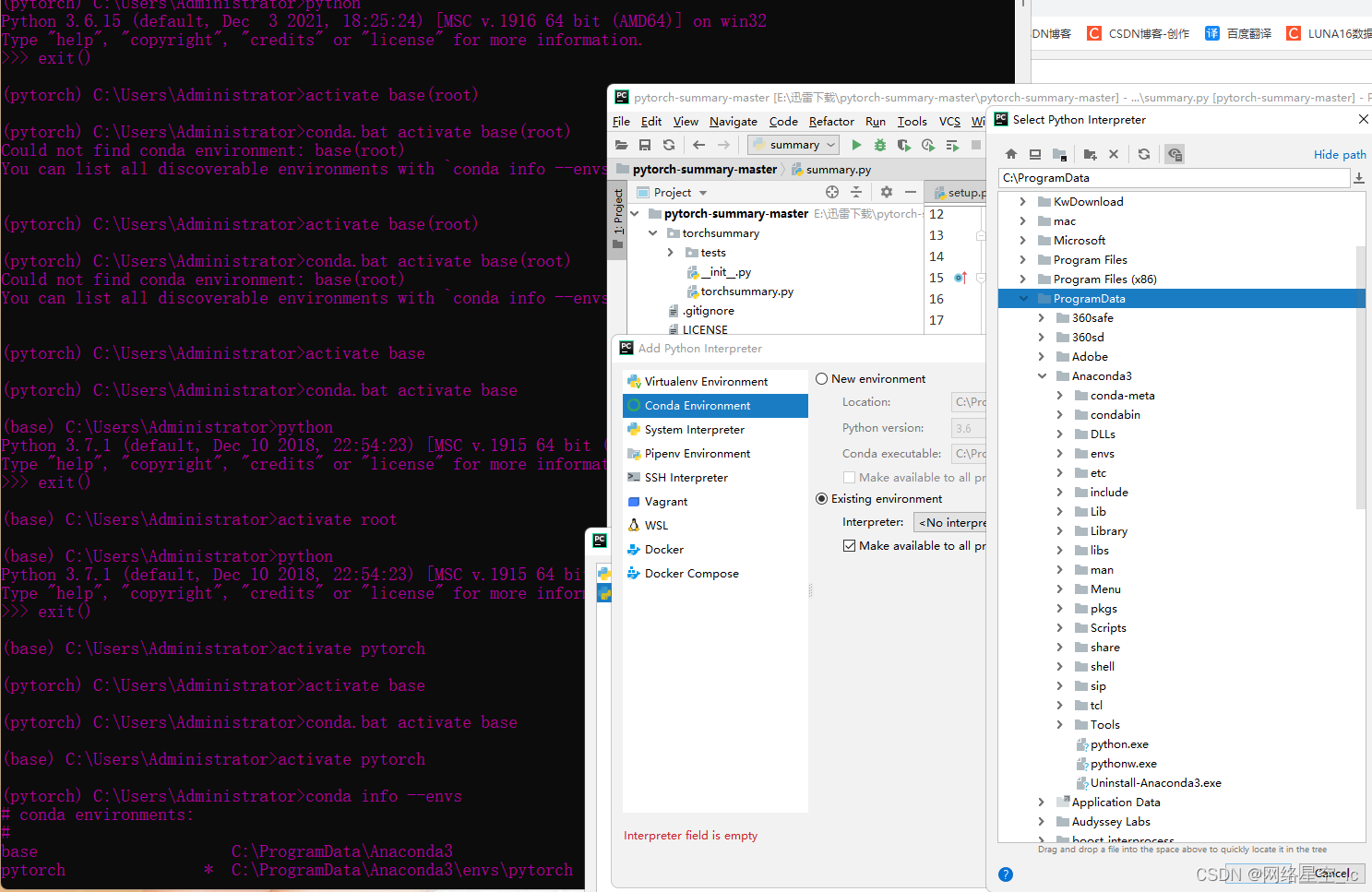The image size is (1372, 892).
Task: Open the CSDN博客-创作 browser bookmark
Action: (1139, 34)
